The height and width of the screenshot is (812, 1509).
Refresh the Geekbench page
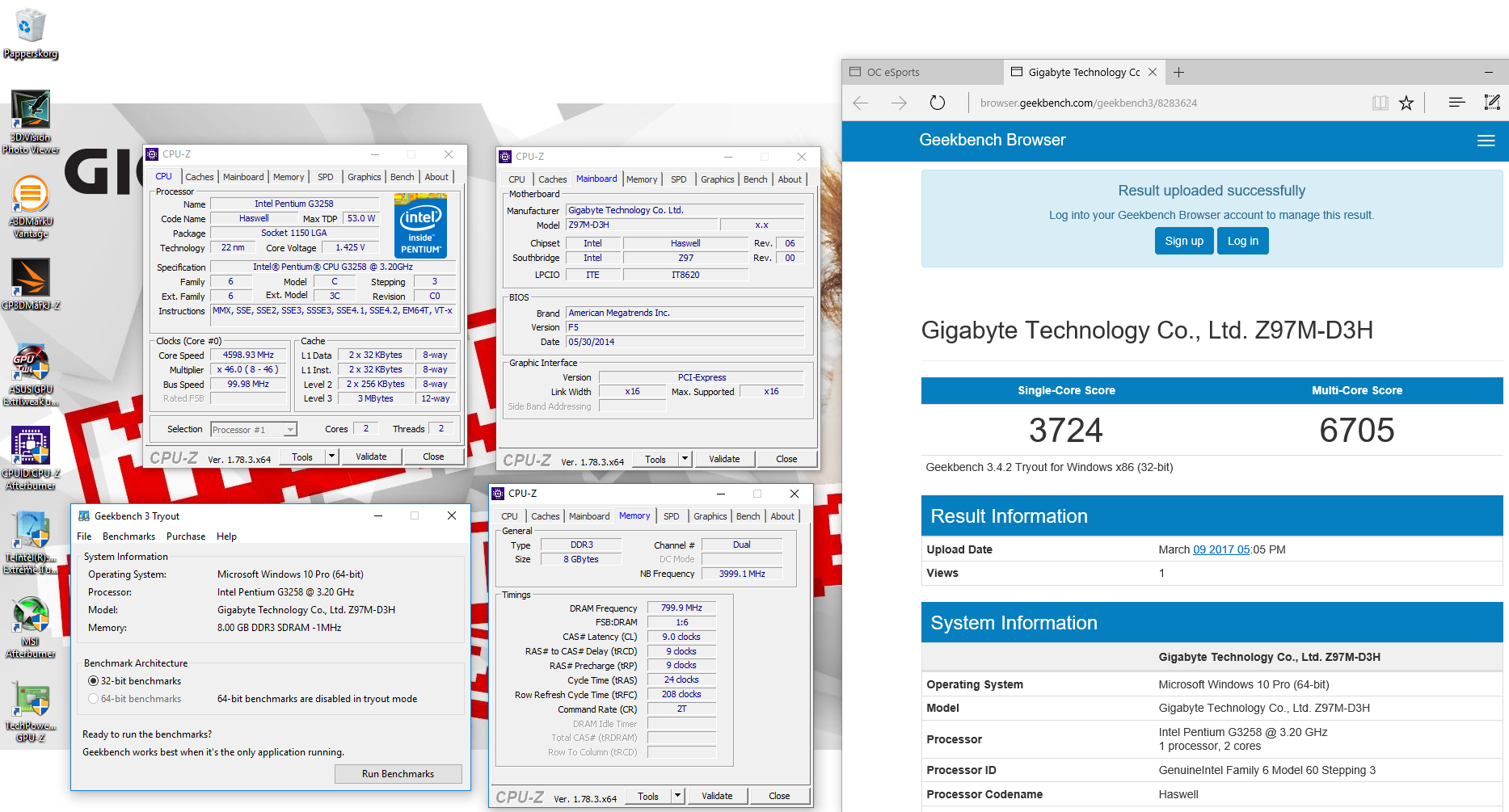[938, 103]
